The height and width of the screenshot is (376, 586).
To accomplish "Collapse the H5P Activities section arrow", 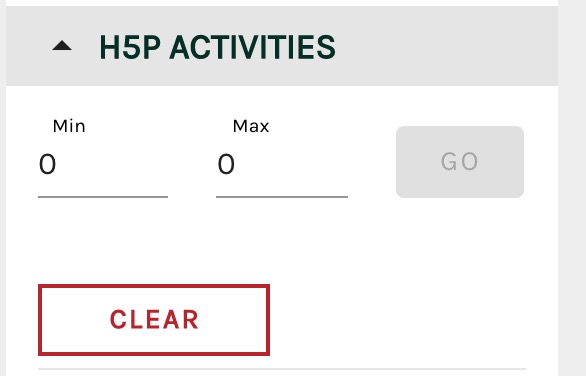I will pos(62,46).
